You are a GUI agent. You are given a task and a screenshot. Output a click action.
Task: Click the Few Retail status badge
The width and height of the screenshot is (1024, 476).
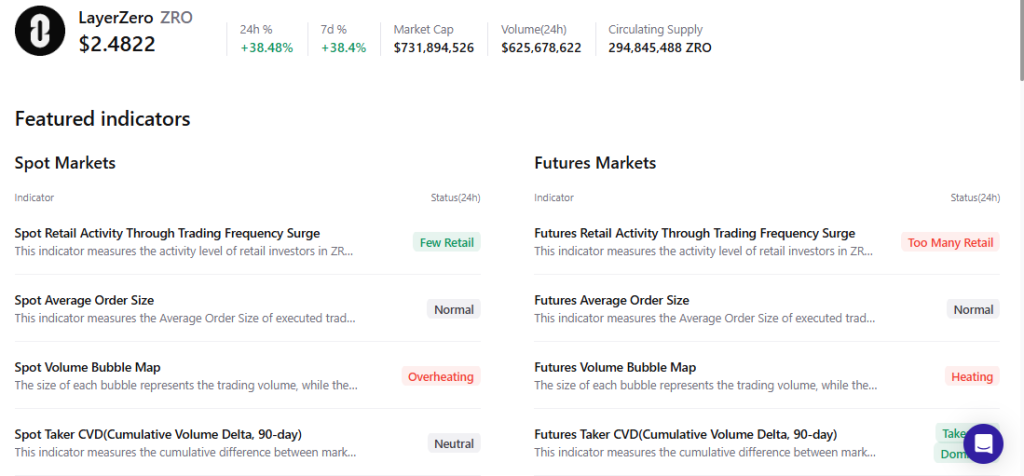(x=446, y=242)
